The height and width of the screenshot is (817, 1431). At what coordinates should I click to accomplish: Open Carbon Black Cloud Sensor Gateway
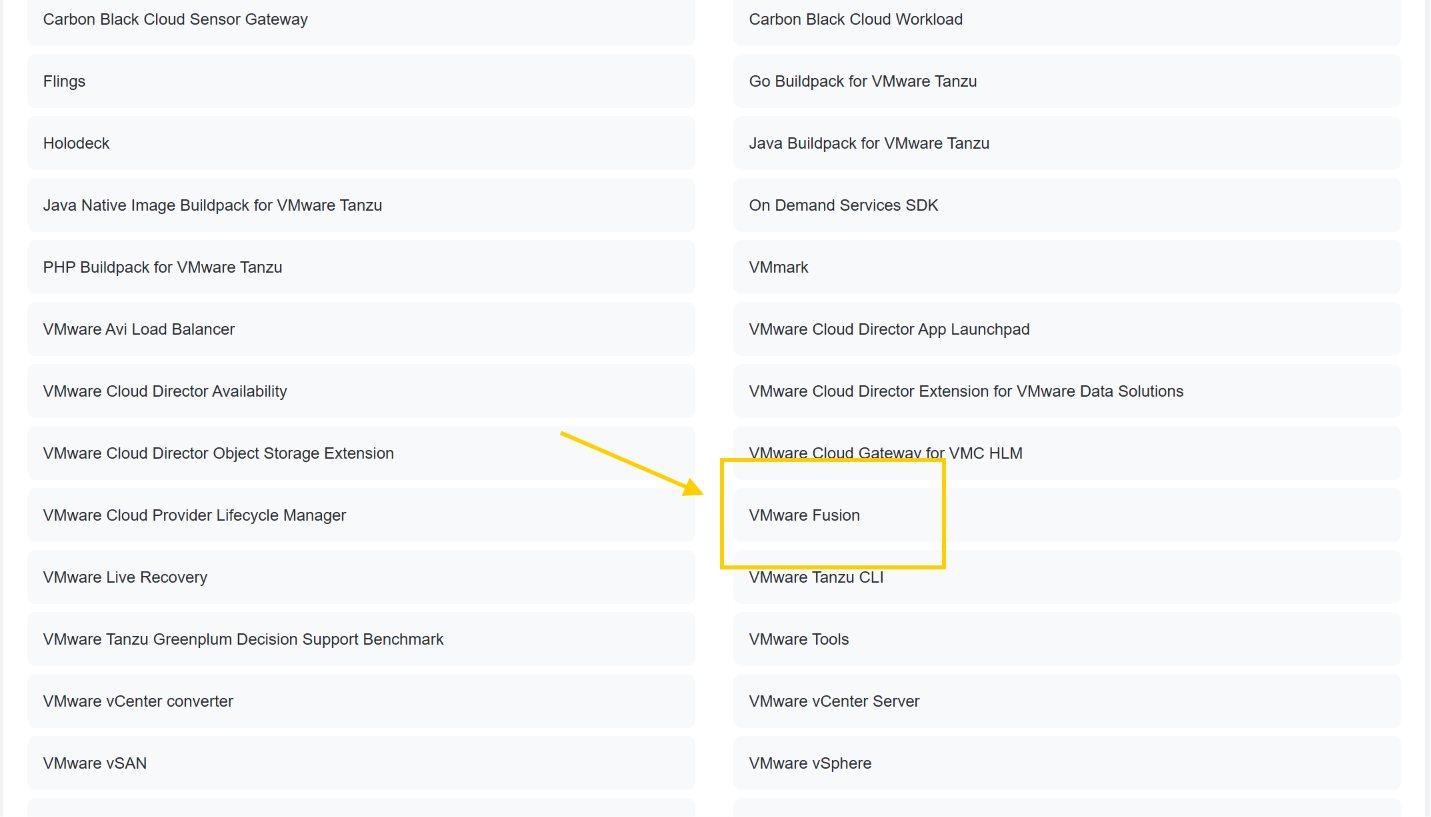[361, 20]
